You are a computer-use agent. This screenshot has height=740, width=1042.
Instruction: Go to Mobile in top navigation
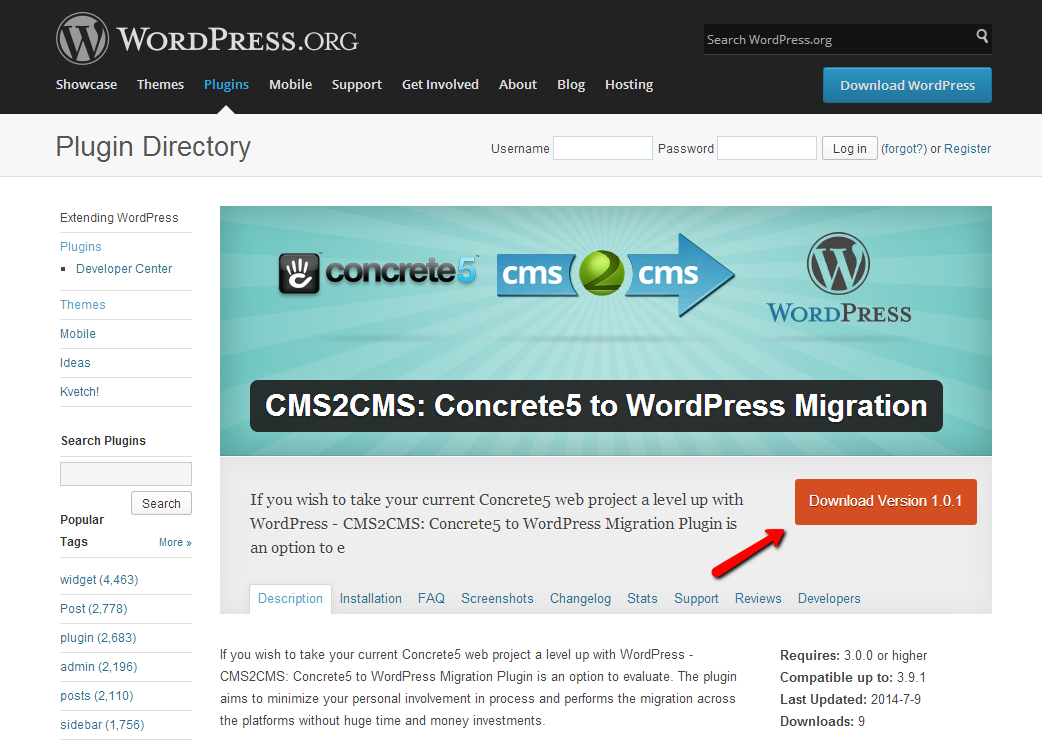click(290, 84)
